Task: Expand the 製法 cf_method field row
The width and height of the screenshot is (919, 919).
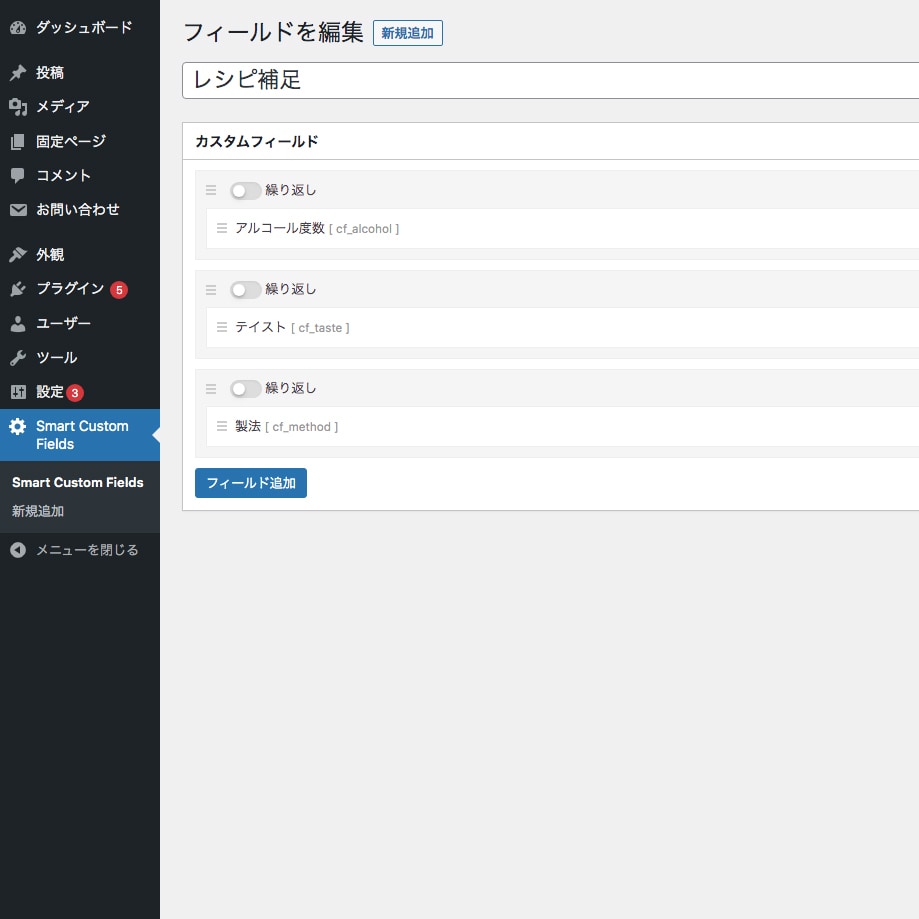Action: pos(563,427)
